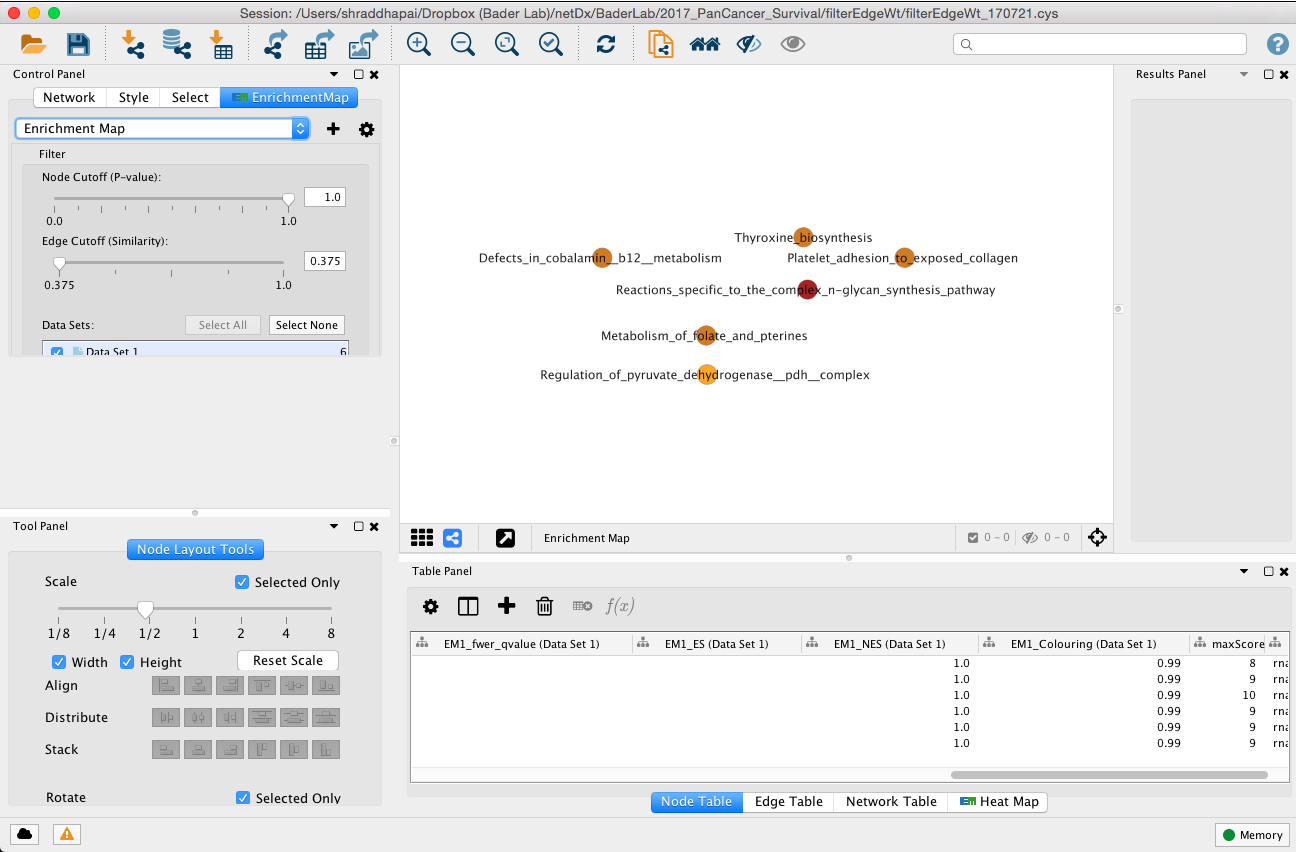Screen dimensions: 1296x852
Task: Uncheck Selected Only next to Scale
Action: (242, 582)
